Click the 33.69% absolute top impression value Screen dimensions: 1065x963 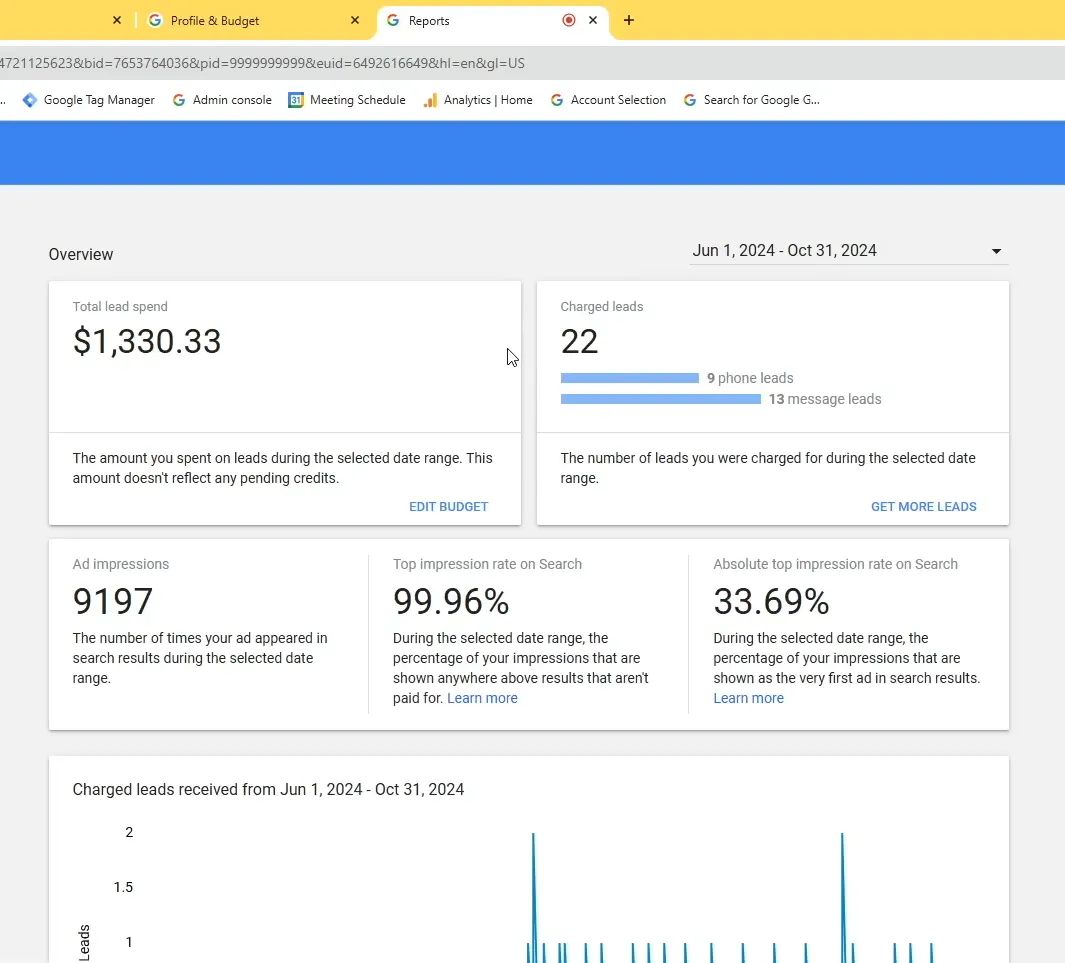[771, 602]
